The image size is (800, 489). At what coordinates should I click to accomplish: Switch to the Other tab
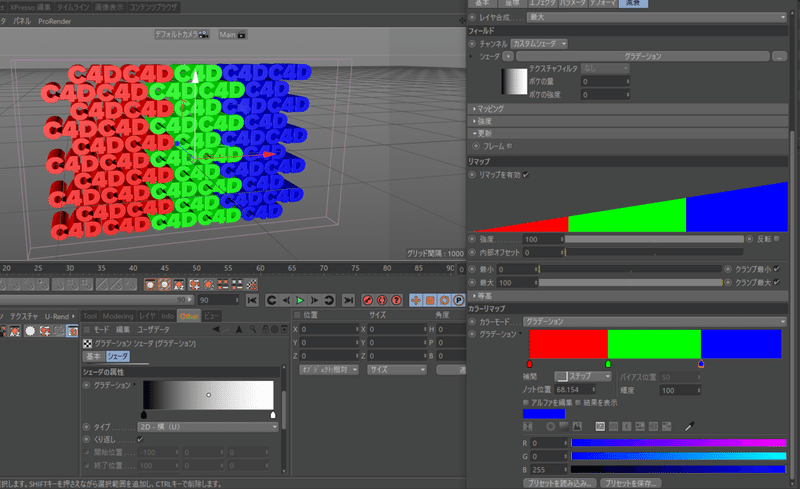189,316
